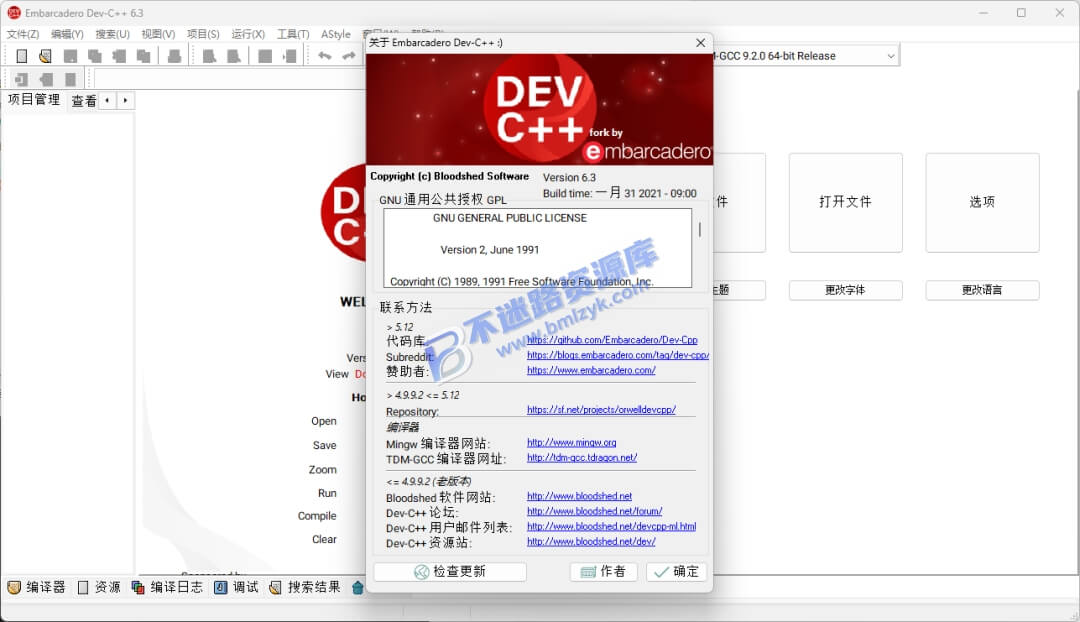
Task: Click the empty toolbar combo field
Action: coord(229,79)
